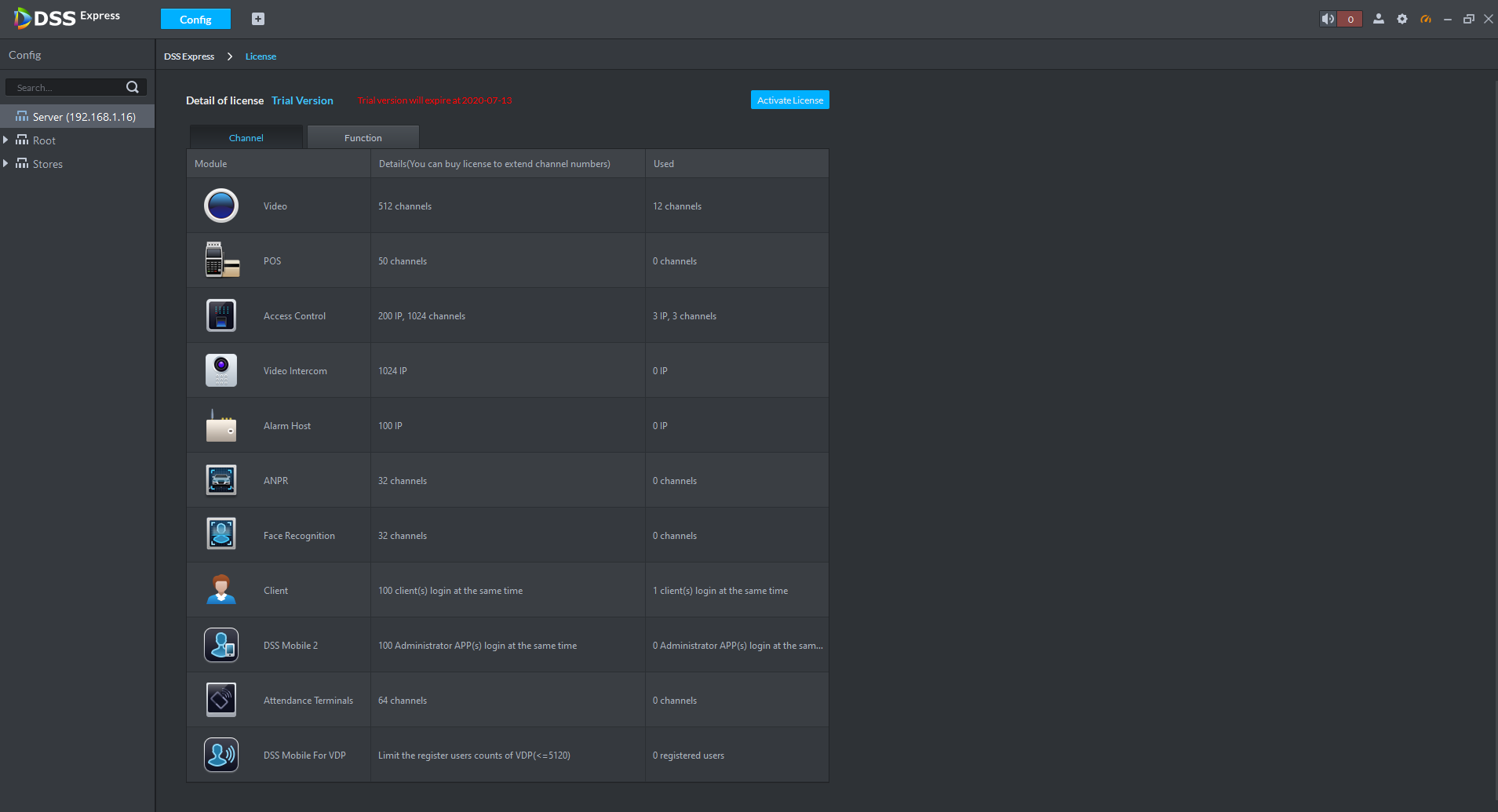The width and height of the screenshot is (1498, 812).
Task: Open the settings gear icon
Action: (x=1402, y=19)
